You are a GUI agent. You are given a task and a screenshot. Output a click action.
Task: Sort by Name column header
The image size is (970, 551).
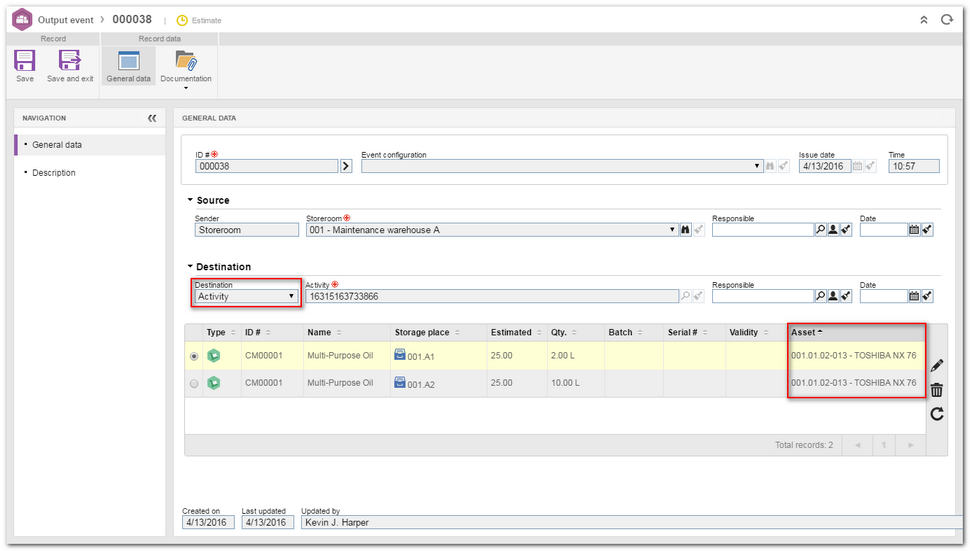346,332
